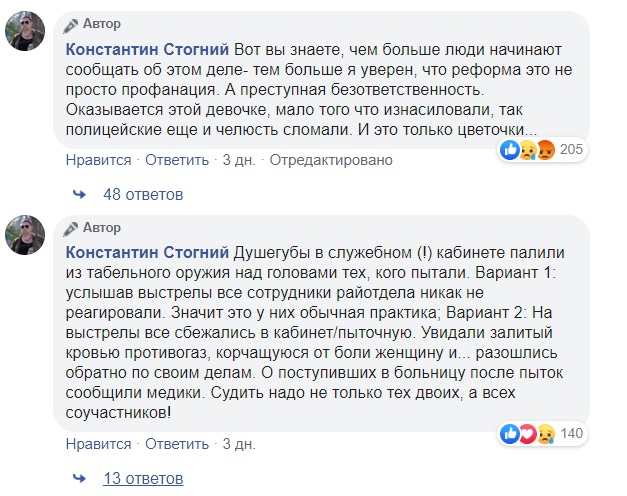Expand the 48 ответов replies thread
The width and height of the screenshot is (627, 496).
(x=139, y=193)
